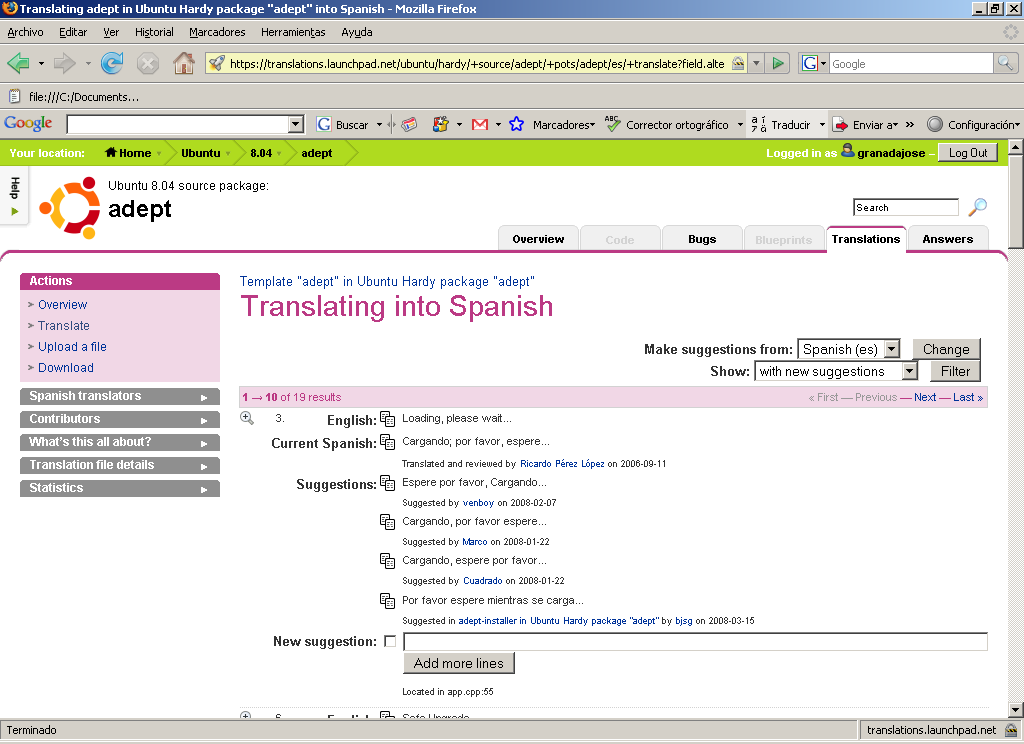Click the Launchpad Search input box
Screen dimensions: 1024x744
(905, 208)
